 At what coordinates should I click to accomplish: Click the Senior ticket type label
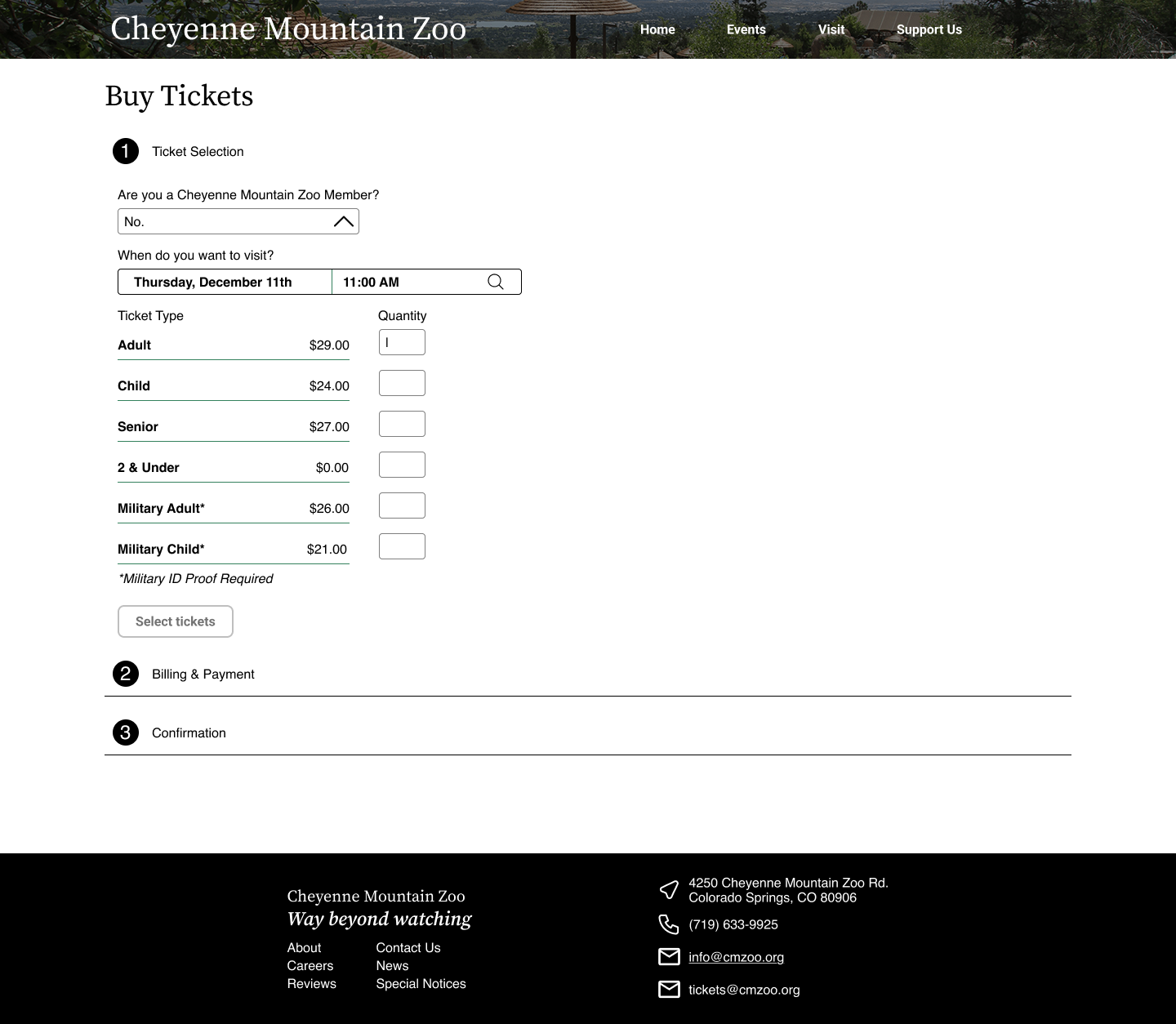(x=138, y=426)
